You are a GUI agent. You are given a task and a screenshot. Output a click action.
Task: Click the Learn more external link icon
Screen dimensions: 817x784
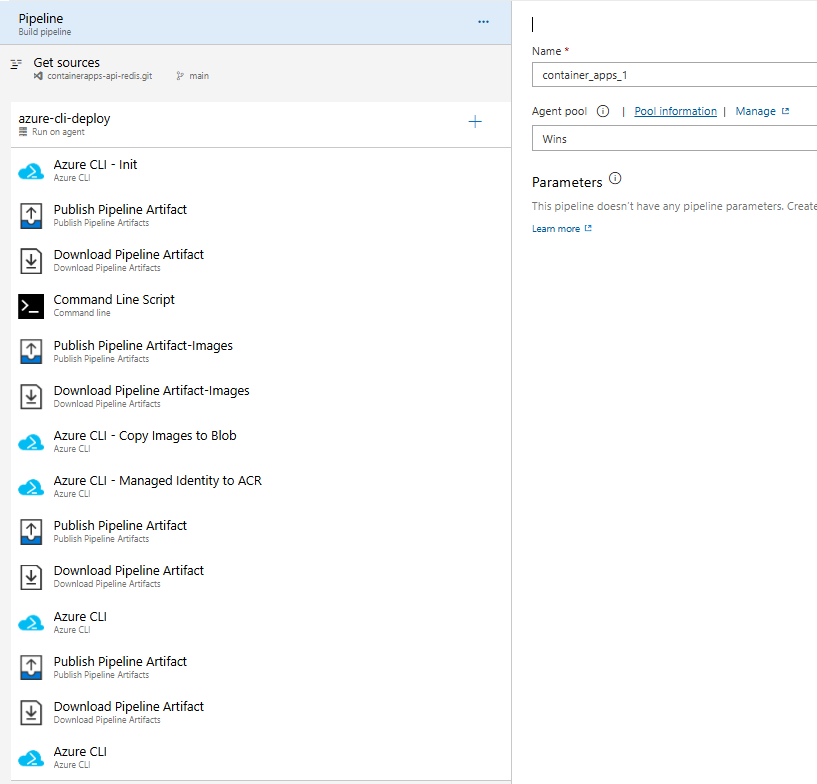pyautogui.click(x=588, y=228)
